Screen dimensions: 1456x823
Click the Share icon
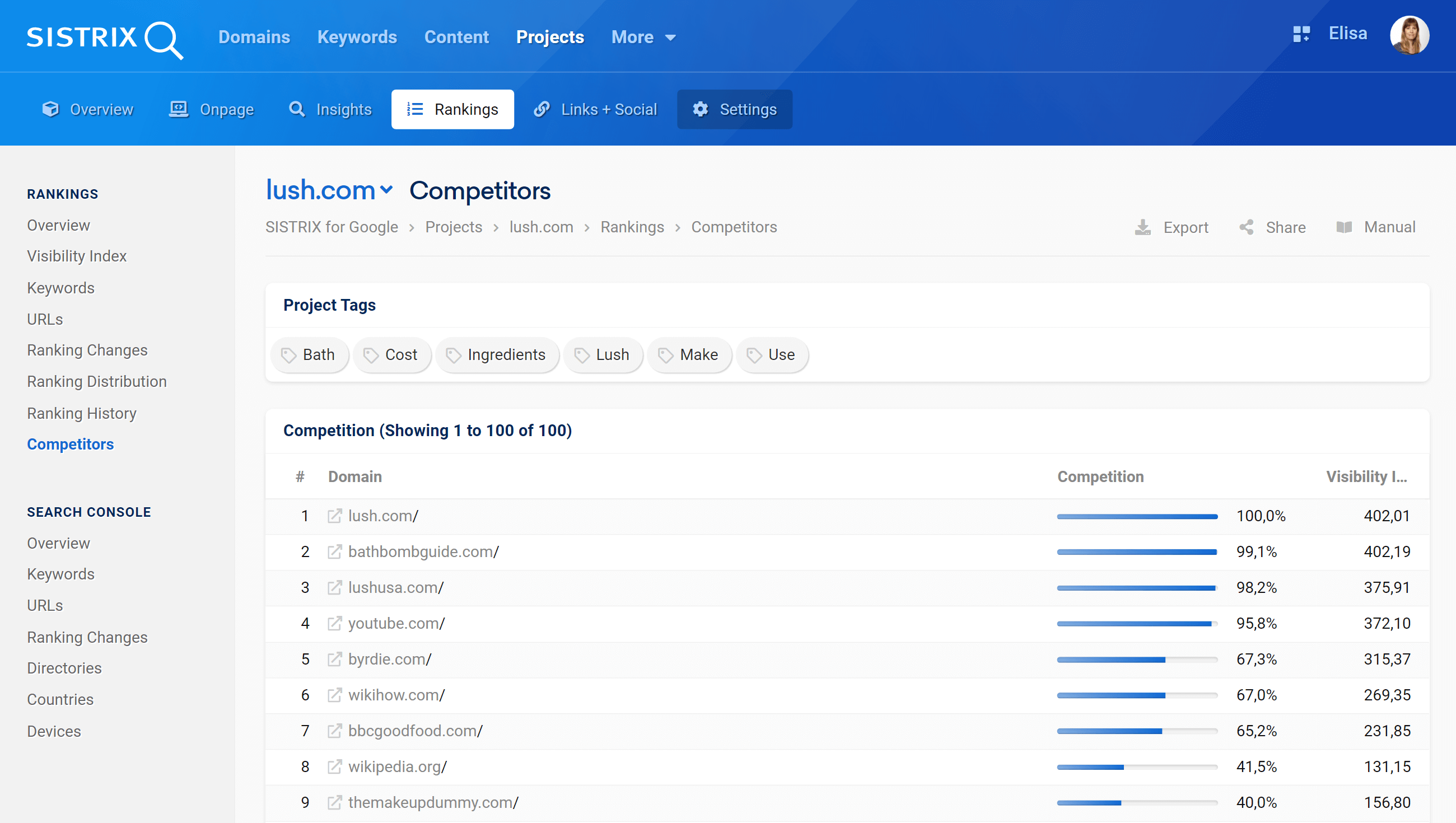(x=1246, y=227)
